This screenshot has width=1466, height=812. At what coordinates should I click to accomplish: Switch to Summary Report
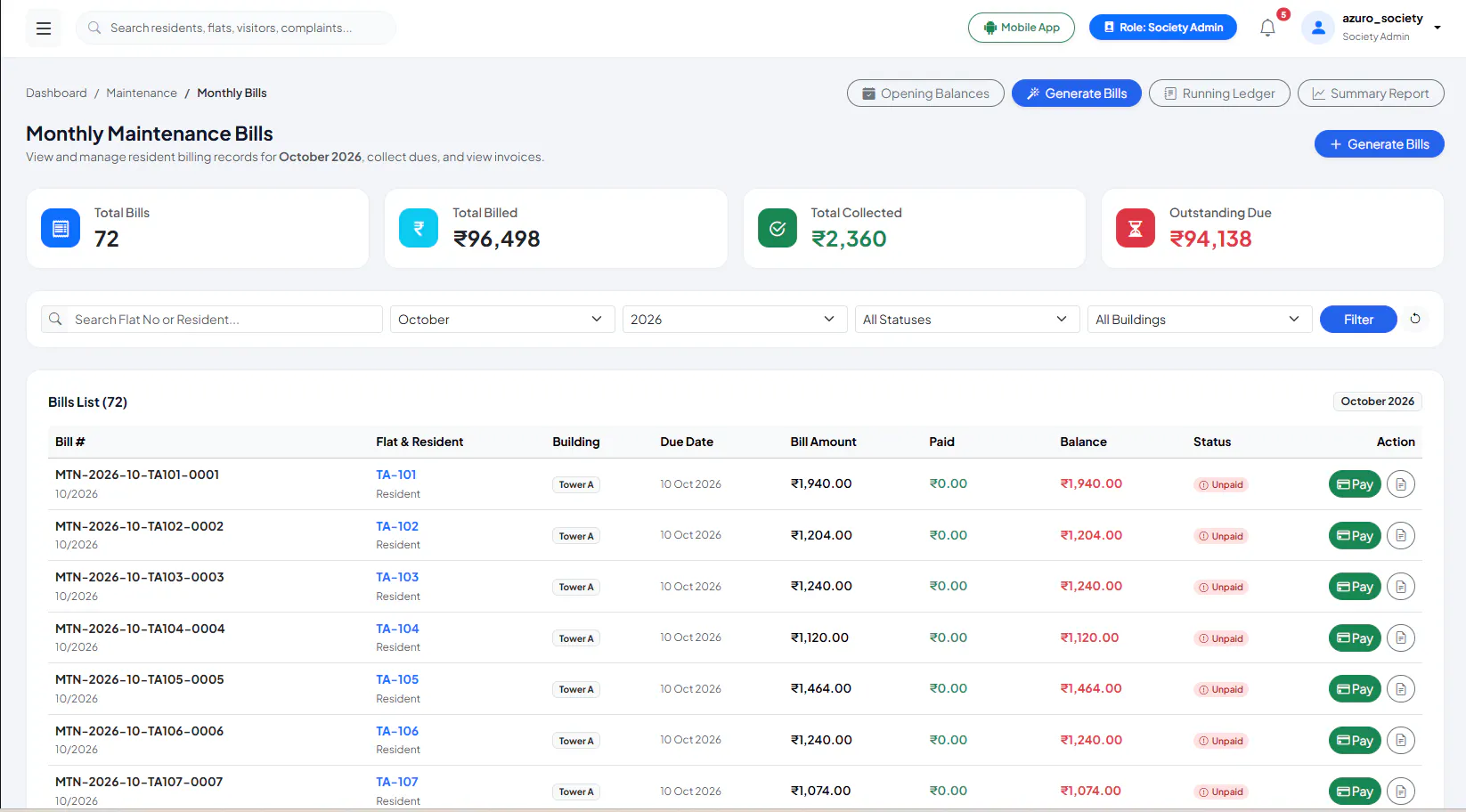point(1371,93)
